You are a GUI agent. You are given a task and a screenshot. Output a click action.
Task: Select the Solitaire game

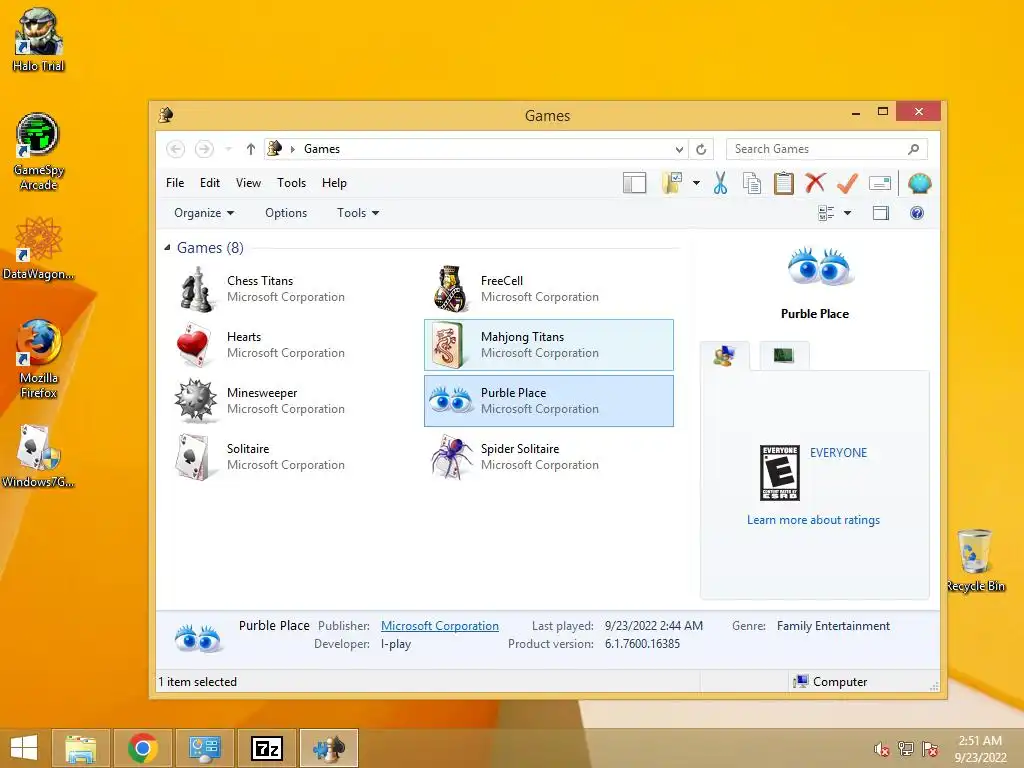point(293,457)
